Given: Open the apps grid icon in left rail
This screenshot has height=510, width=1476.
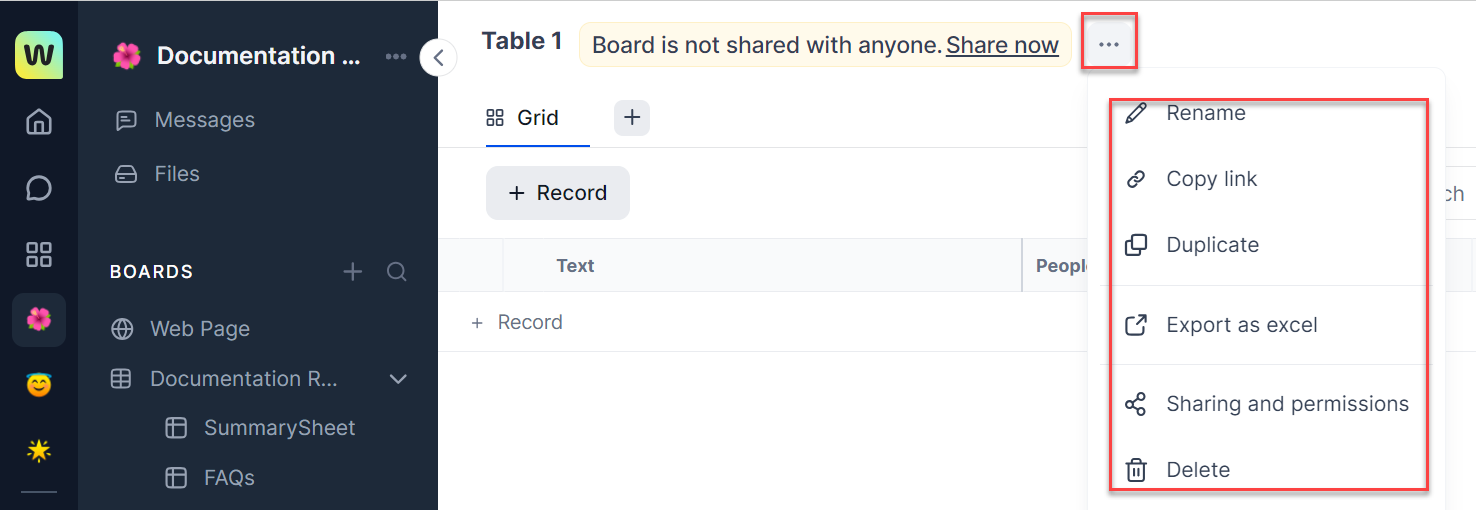Looking at the screenshot, I should click(x=39, y=254).
